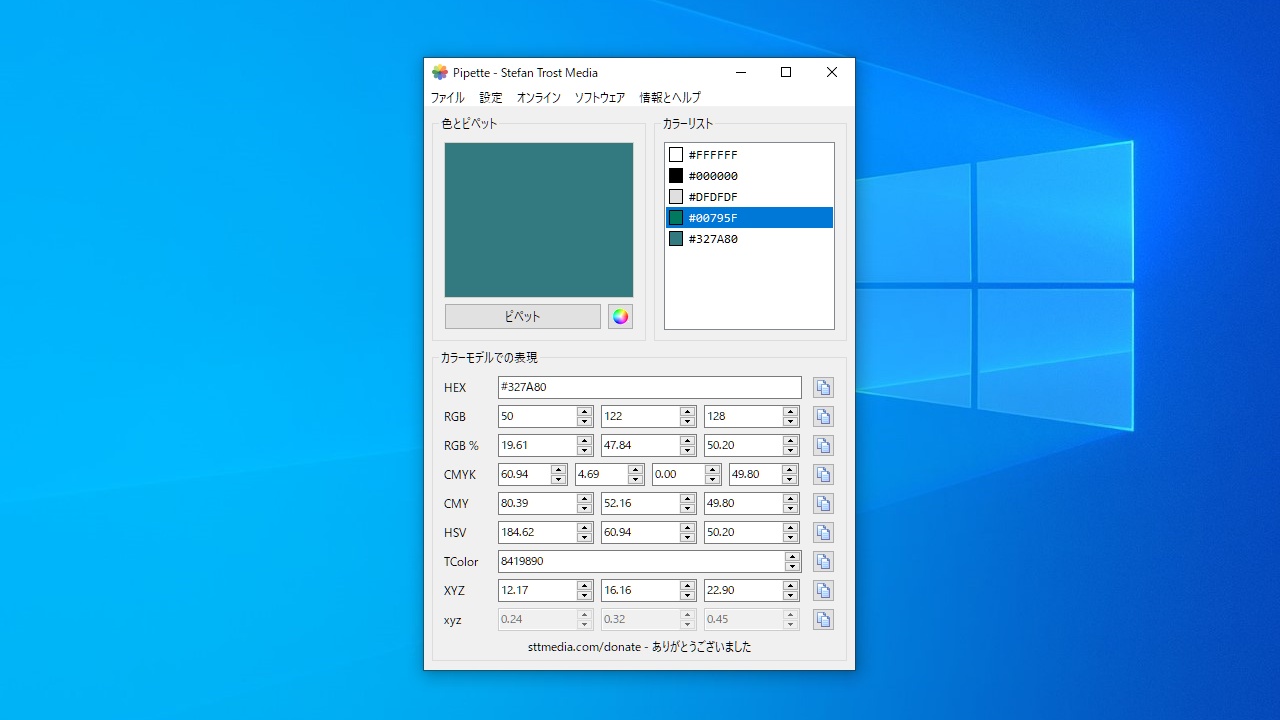Select #DFDFDF in the color list

[749, 197]
